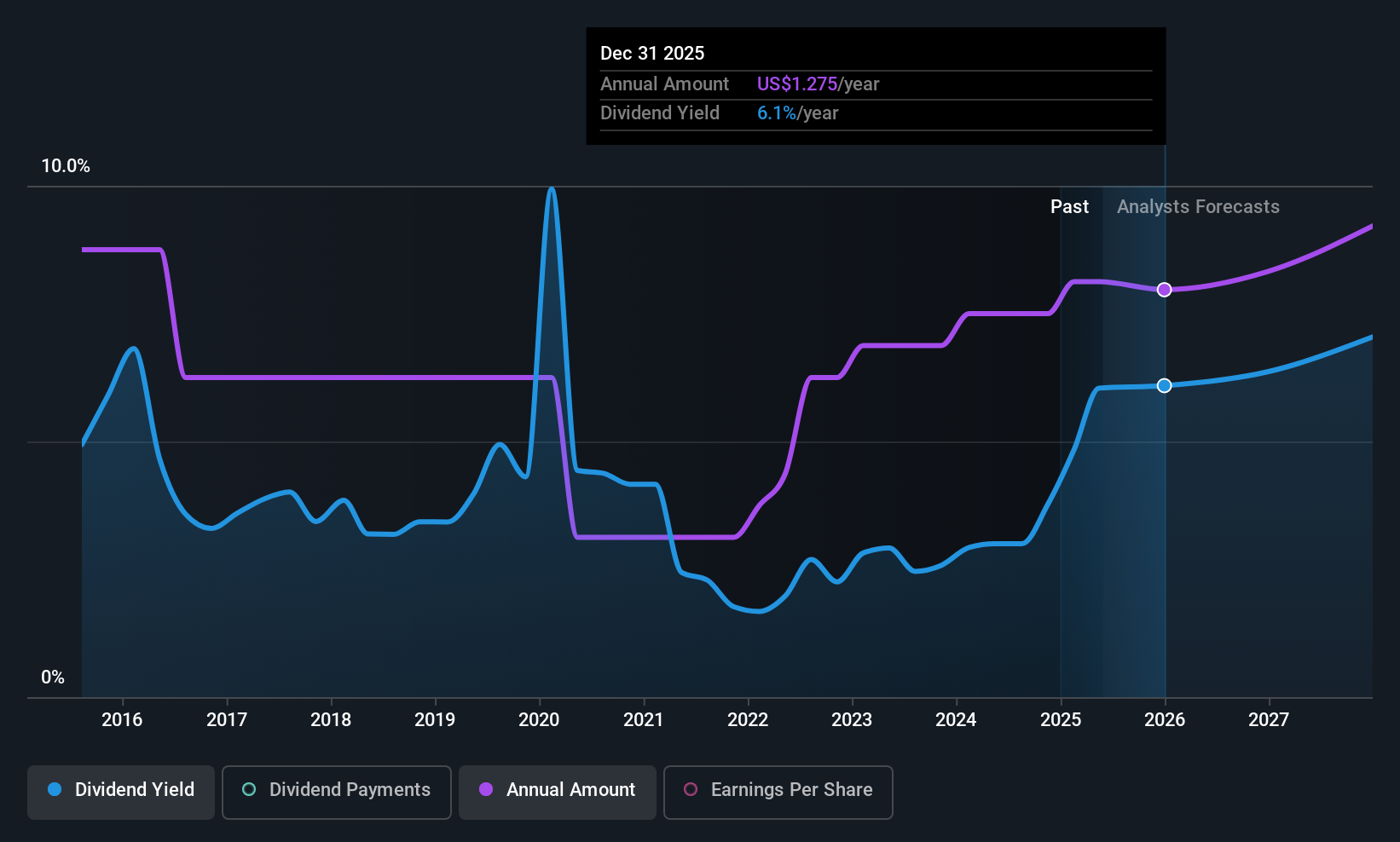
Task: Click the purple Annual Amount data point marker
Action: click(1165, 290)
